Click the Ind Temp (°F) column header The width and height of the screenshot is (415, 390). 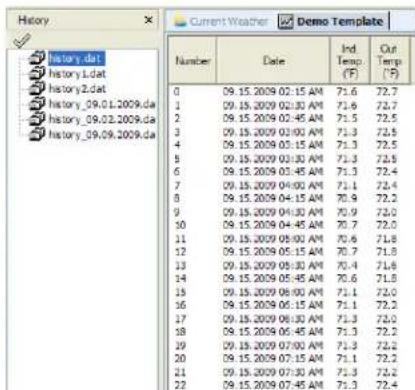(350, 60)
